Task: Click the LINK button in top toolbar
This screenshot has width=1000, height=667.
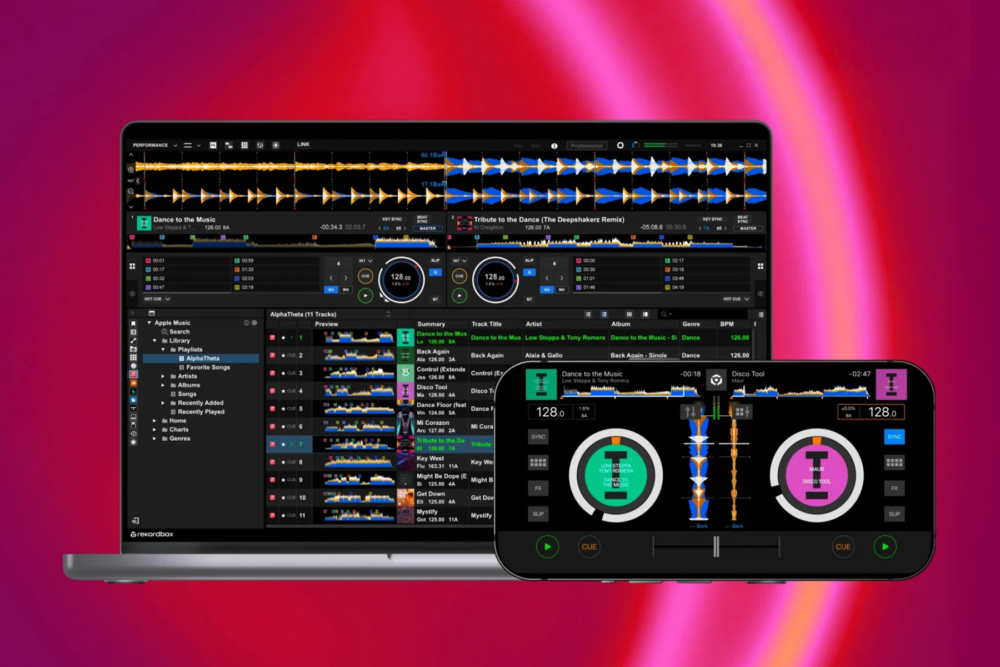Action: point(303,145)
